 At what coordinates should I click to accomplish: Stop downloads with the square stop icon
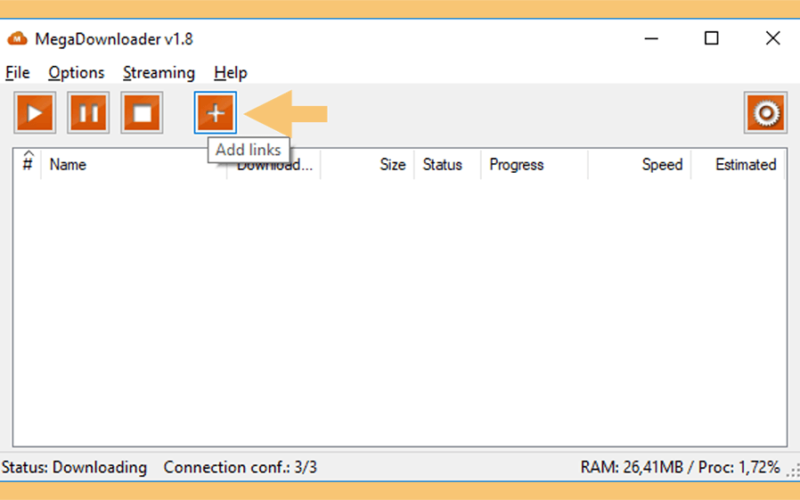point(142,113)
